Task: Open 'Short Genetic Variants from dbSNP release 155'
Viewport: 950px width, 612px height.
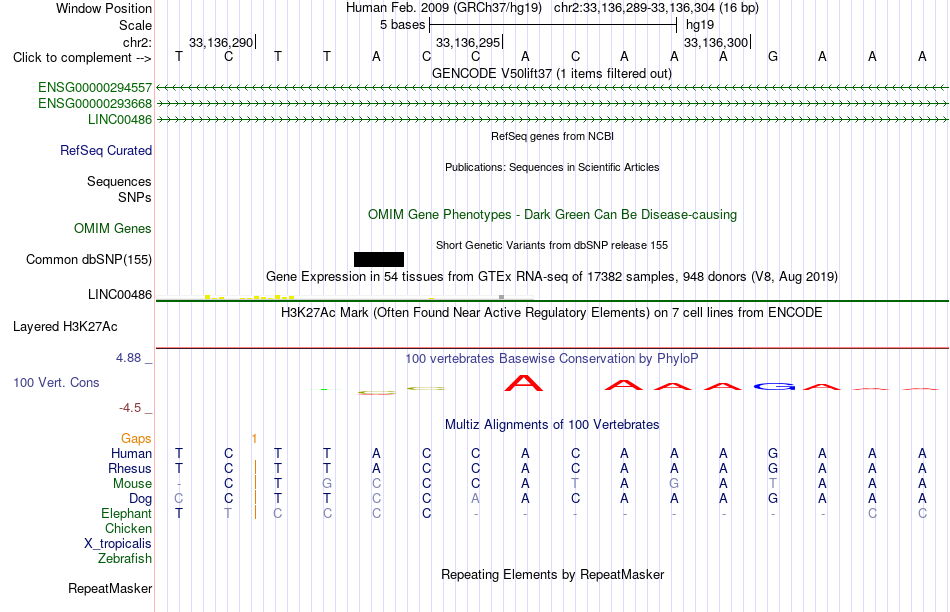Action: (x=552, y=245)
